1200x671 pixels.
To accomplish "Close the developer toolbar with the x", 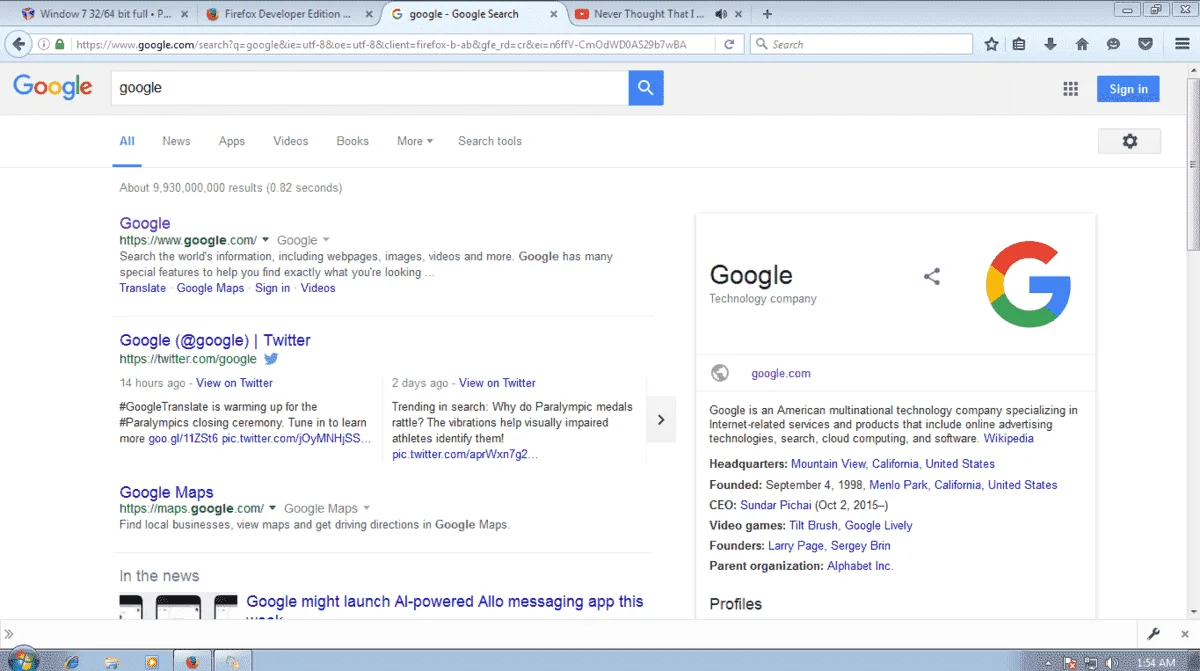I will coord(1183,634).
